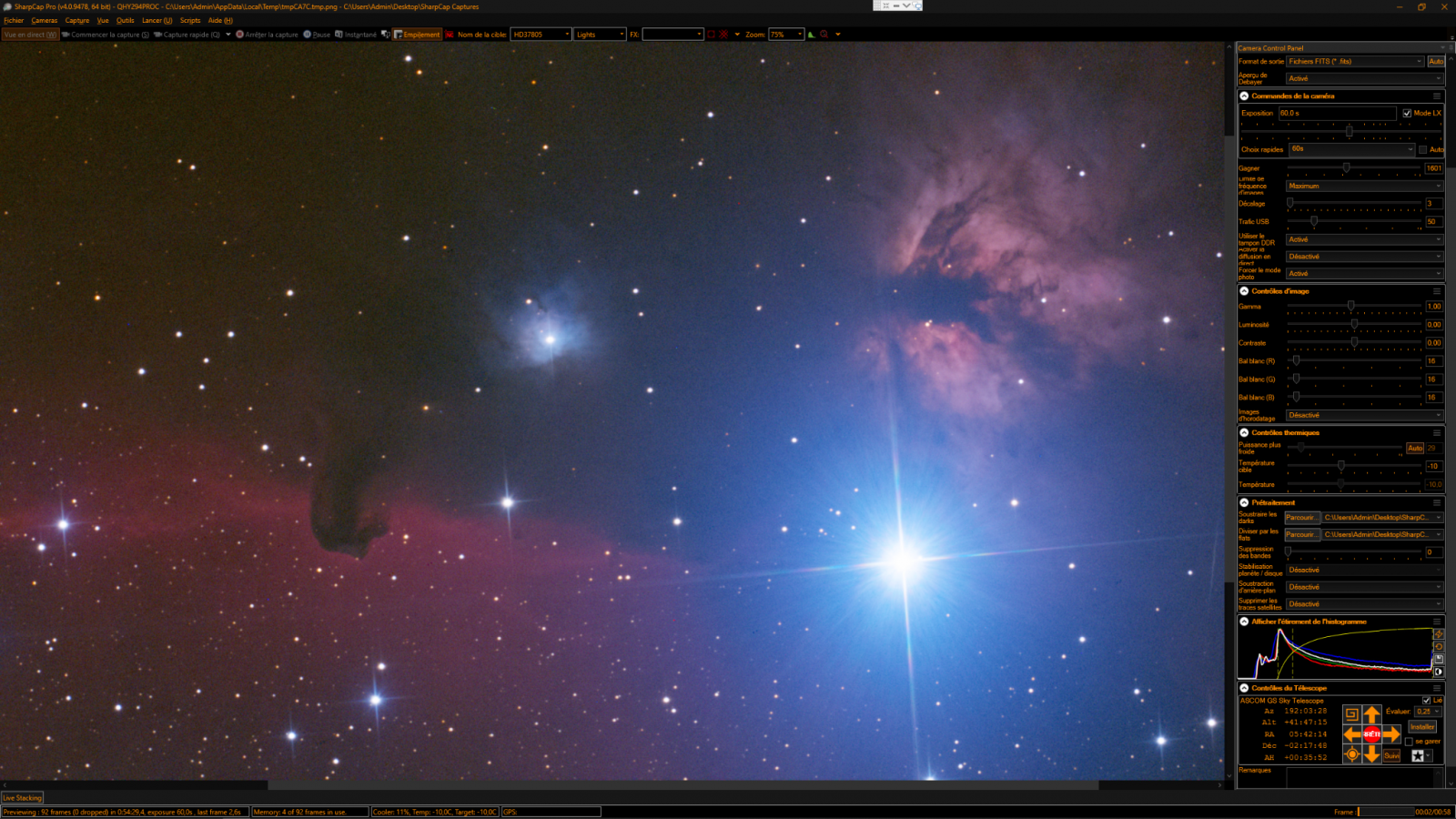
Task: Slew telescope with the right arrow
Action: (1391, 733)
